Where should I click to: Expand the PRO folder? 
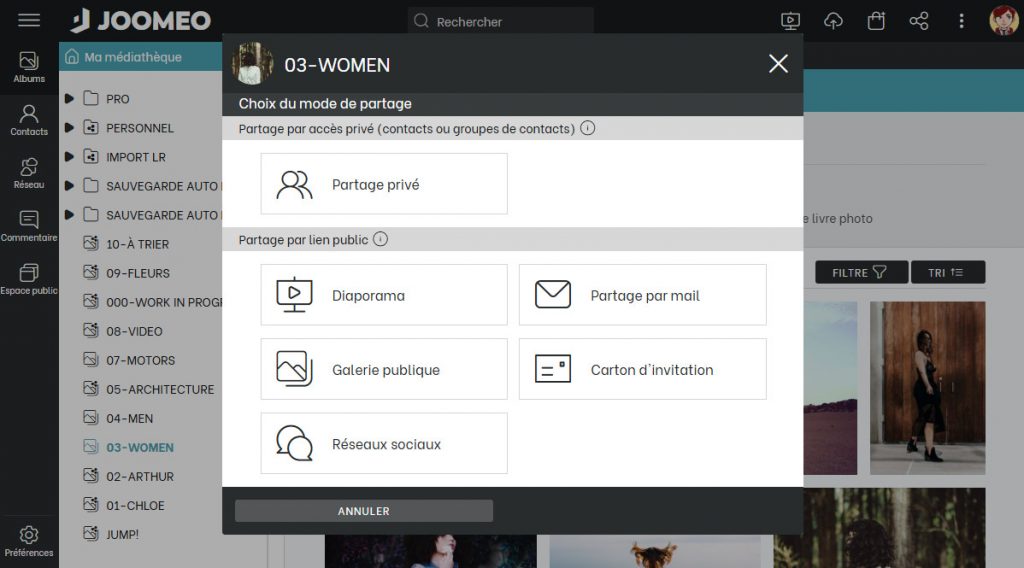point(70,99)
